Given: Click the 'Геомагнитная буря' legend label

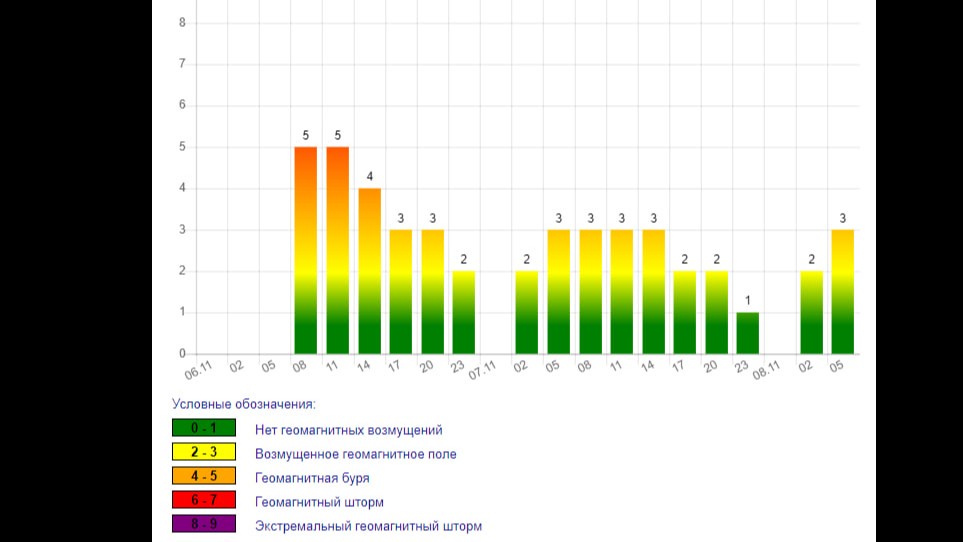Looking at the screenshot, I should (x=312, y=478).
